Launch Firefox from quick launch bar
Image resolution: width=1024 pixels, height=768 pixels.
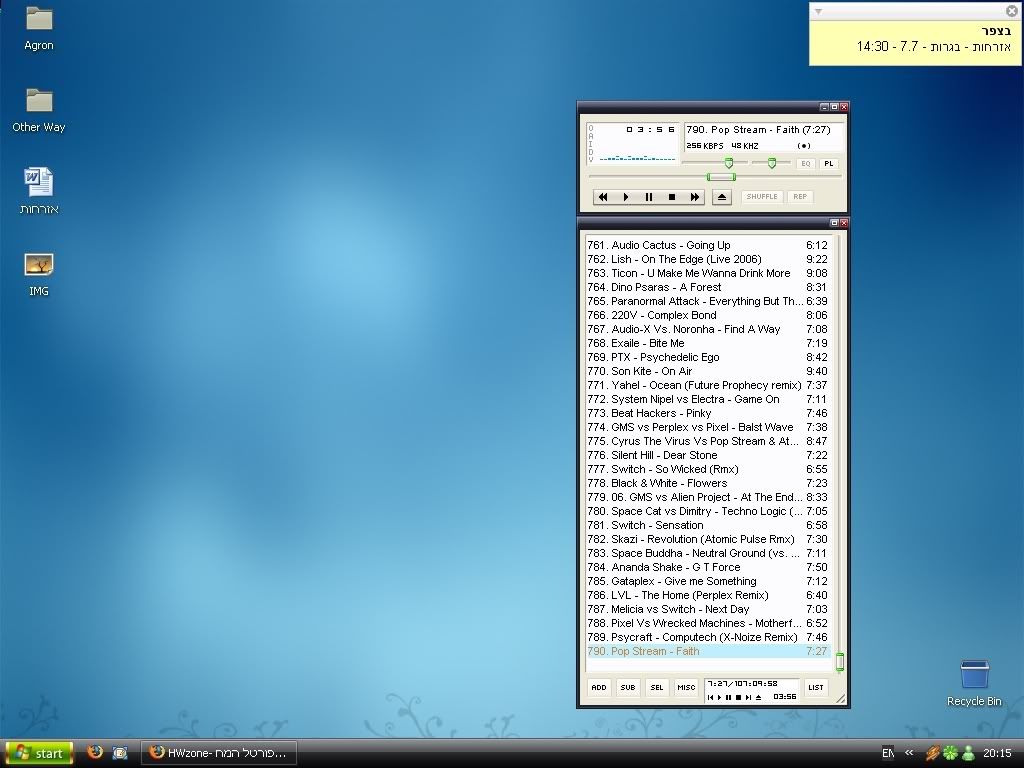(95, 752)
